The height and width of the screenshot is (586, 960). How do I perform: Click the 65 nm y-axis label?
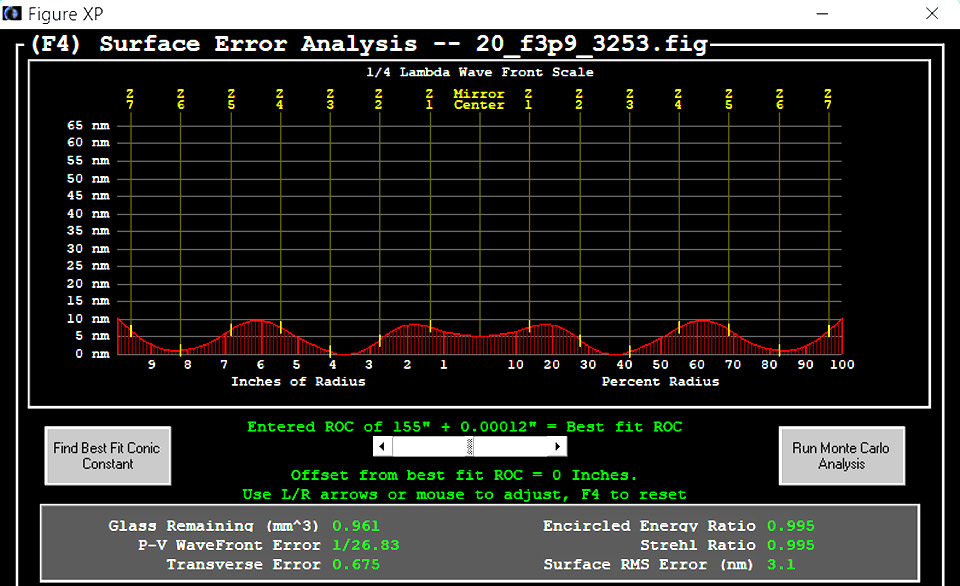pyautogui.click(x=89, y=126)
